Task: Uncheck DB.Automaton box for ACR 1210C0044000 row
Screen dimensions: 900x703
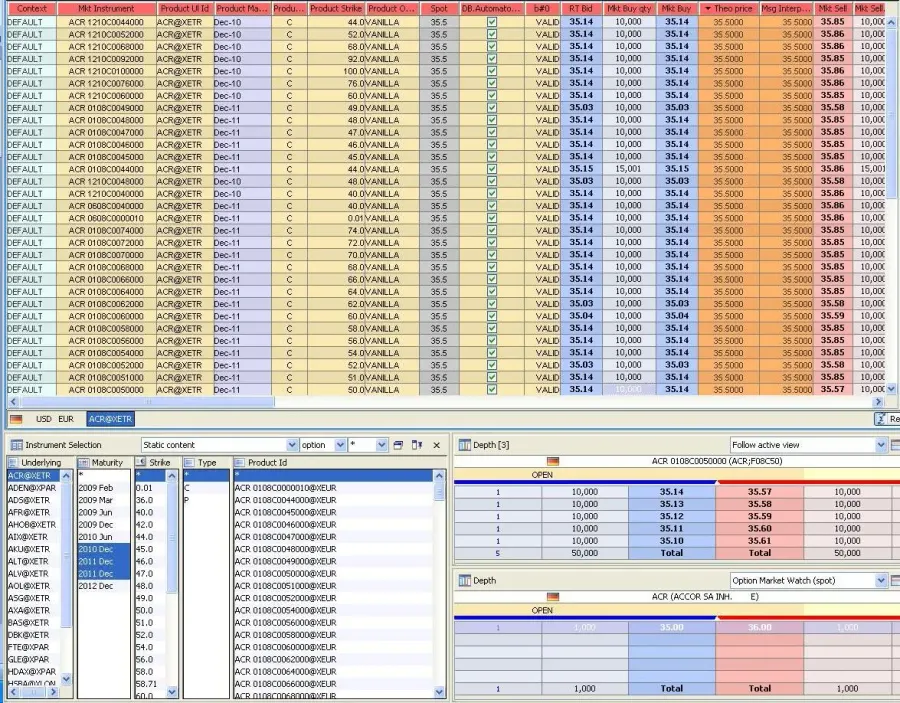Action: 492,22
